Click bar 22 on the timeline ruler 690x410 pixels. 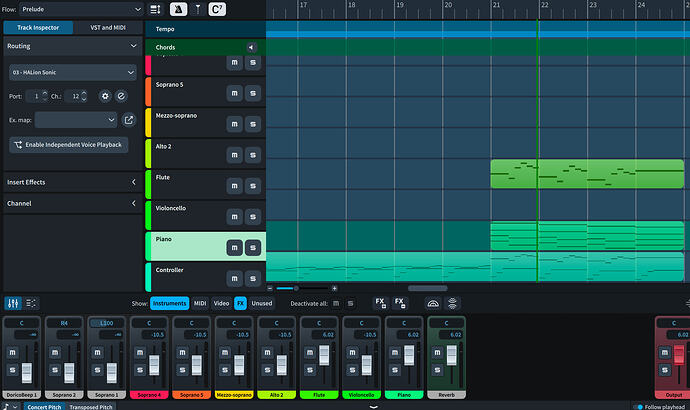pyautogui.click(x=545, y=5)
